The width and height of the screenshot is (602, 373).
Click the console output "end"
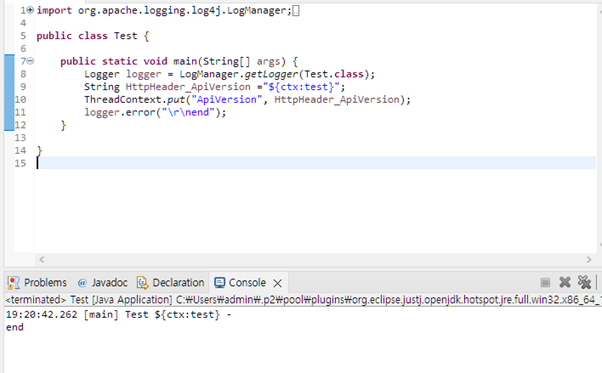coord(15,327)
